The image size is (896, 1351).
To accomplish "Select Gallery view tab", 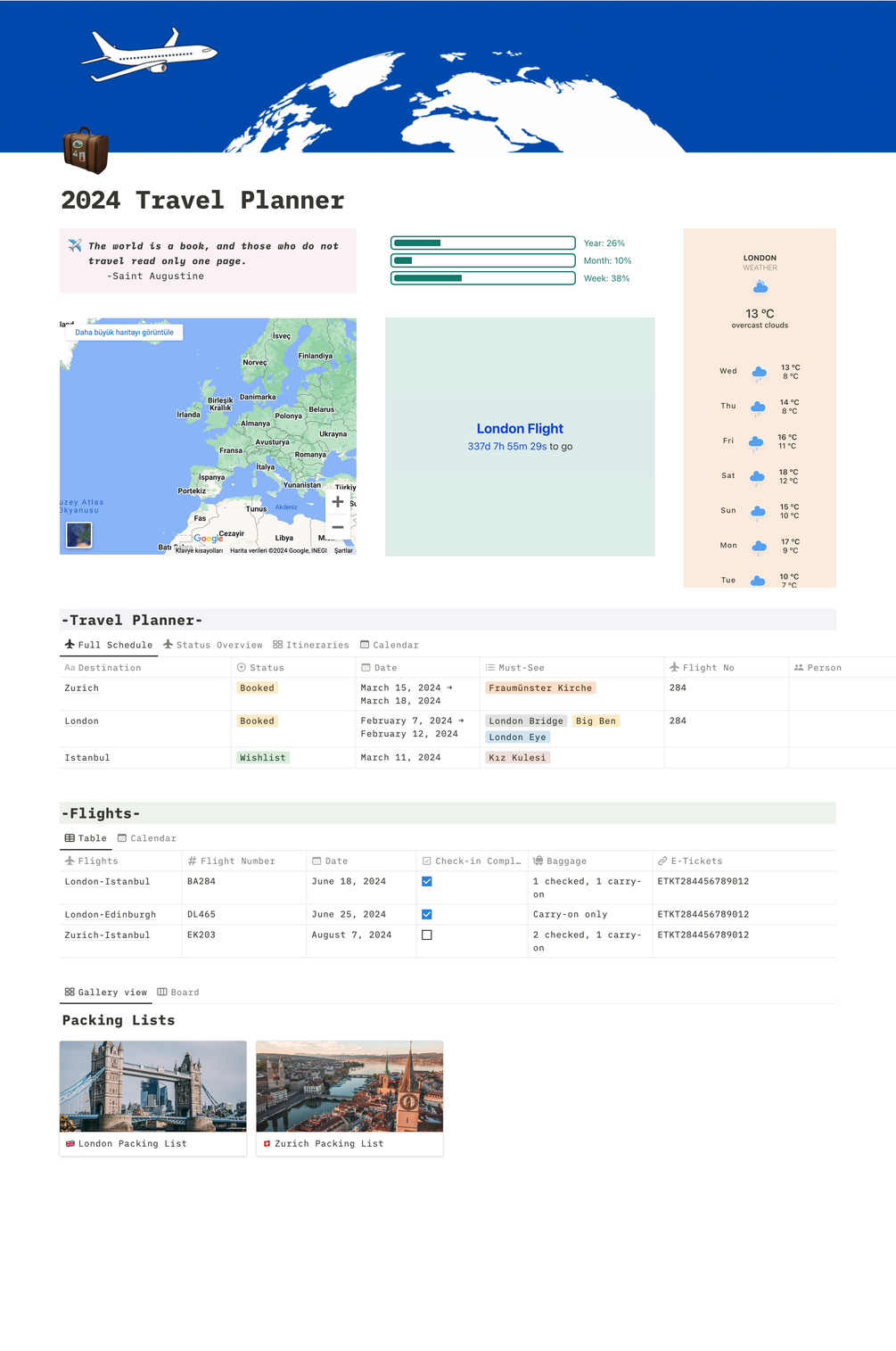I will [x=105, y=993].
